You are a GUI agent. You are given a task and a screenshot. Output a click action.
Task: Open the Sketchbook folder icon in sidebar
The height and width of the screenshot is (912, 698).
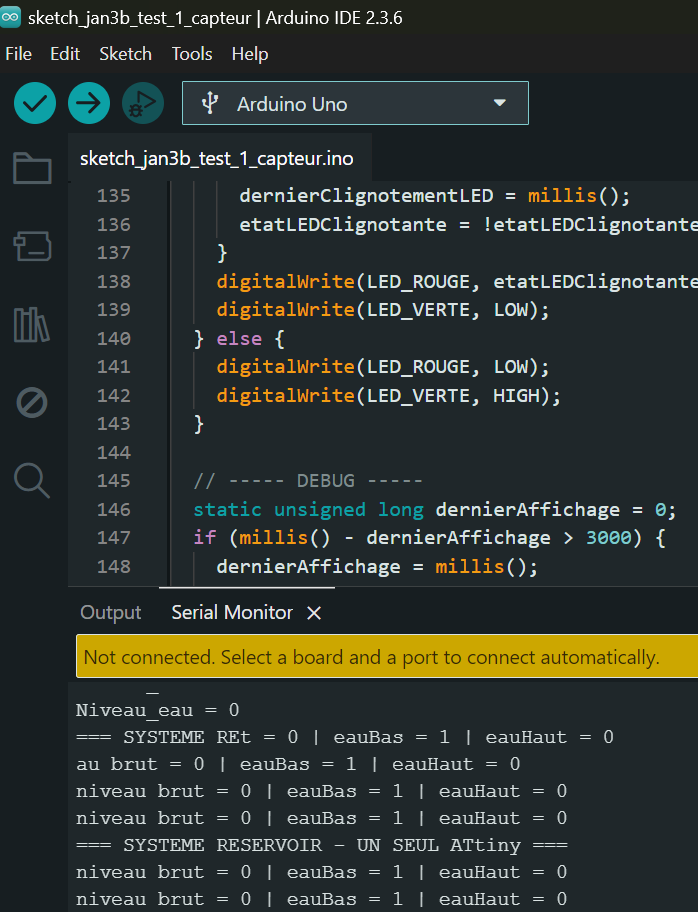click(x=32, y=169)
